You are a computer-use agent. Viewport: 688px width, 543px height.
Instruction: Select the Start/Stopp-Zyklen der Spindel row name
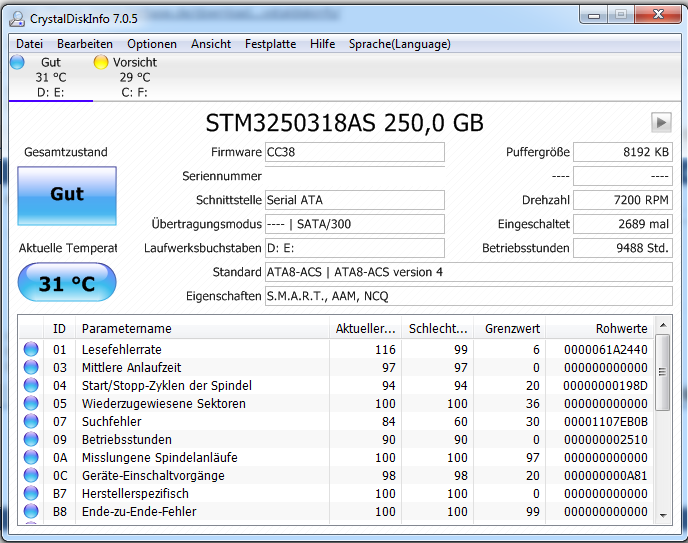(x=167, y=386)
